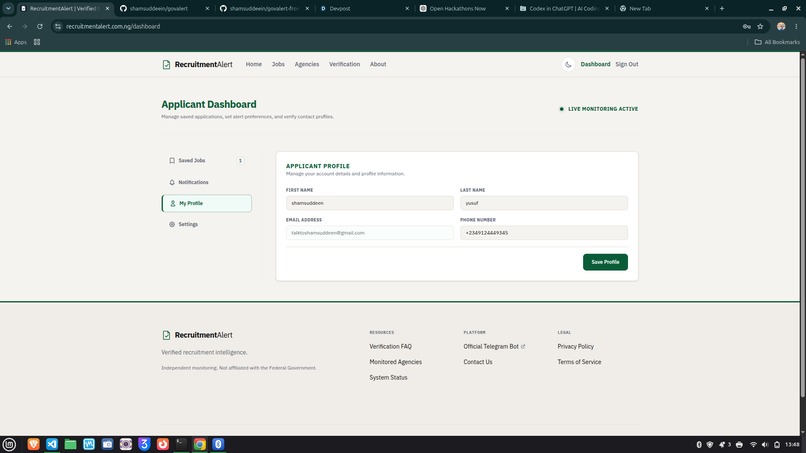The image size is (806, 453).
Task: Open the About nav link
Action: tap(378, 64)
